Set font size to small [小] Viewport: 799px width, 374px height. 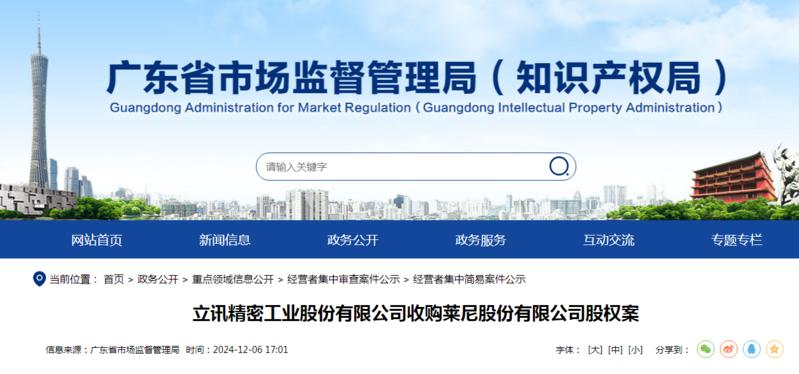635,350
